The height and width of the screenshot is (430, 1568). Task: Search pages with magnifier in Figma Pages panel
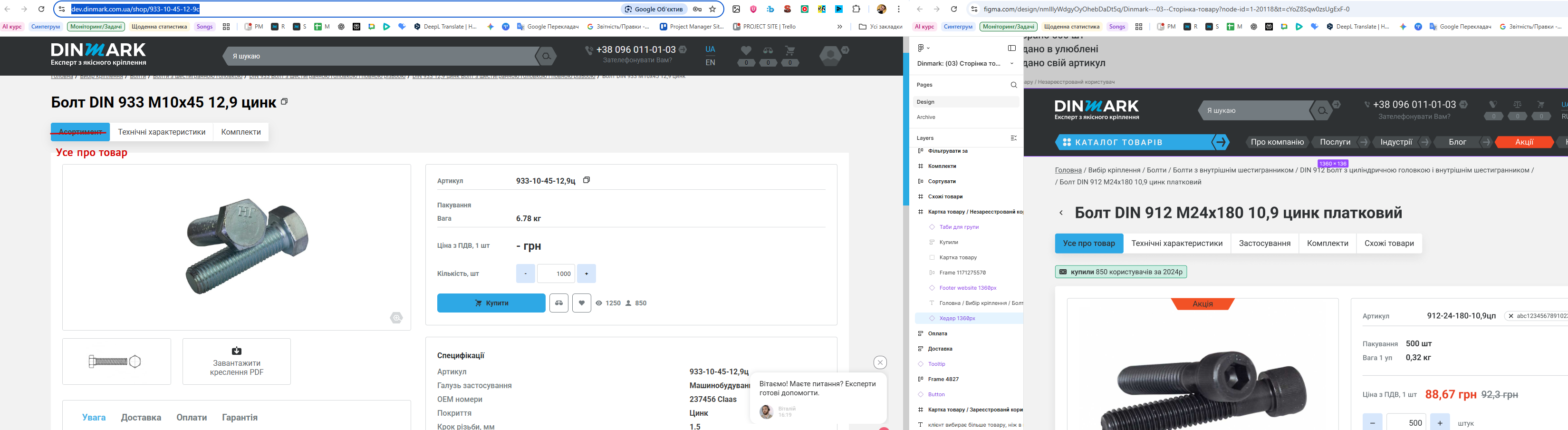click(x=1013, y=85)
